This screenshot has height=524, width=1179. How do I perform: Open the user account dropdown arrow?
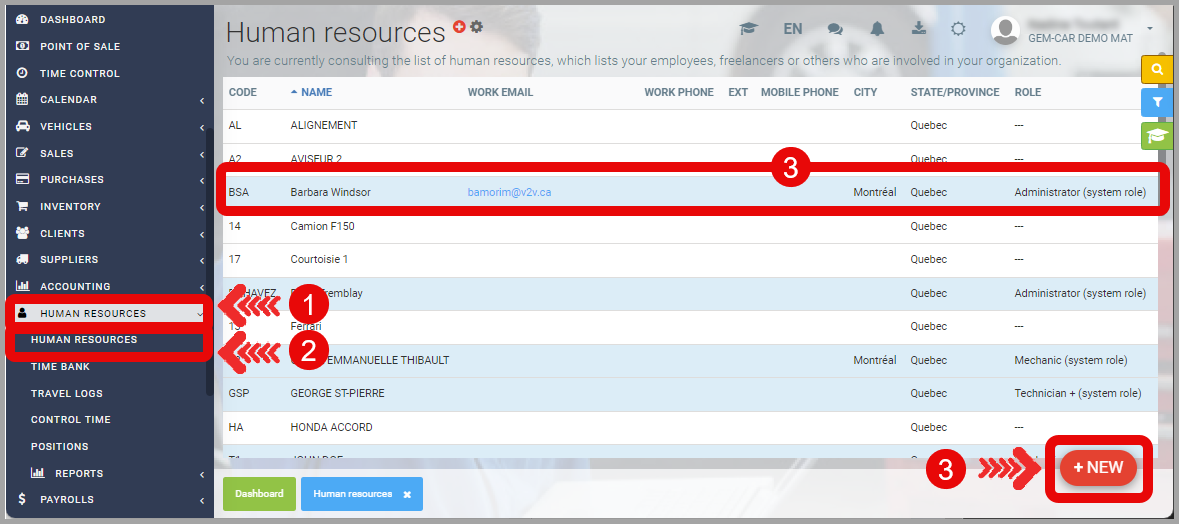click(1150, 28)
